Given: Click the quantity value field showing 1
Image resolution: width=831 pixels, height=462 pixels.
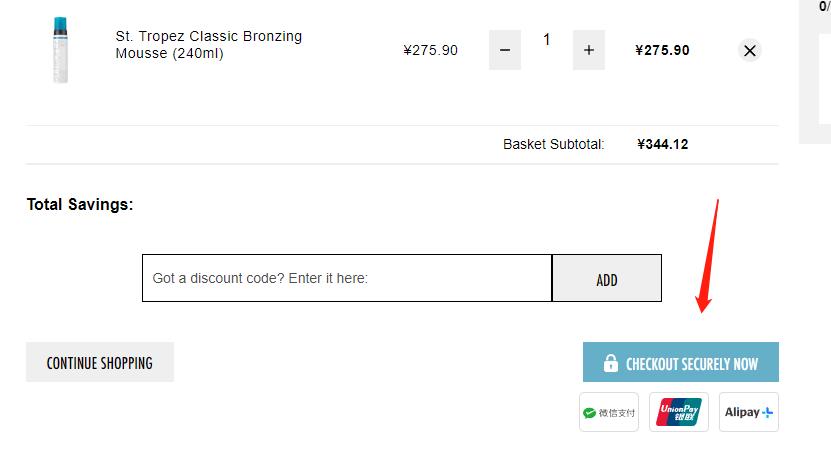Looking at the screenshot, I should pyautogui.click(x=546, y=40).
